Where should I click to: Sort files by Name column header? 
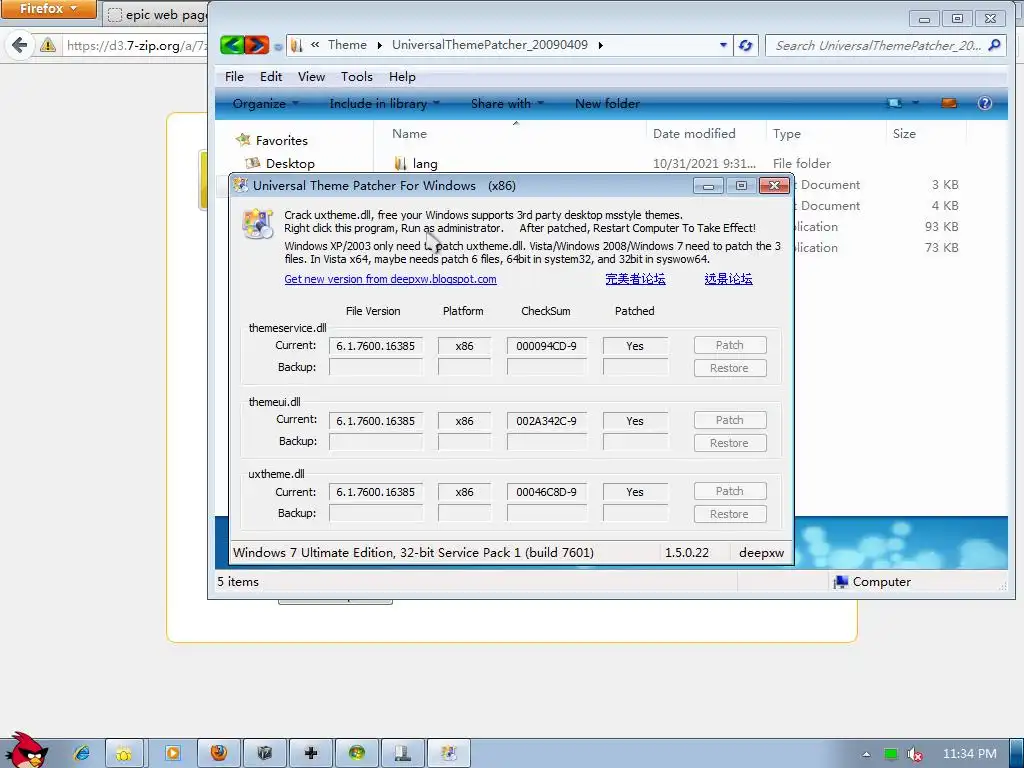coord(409,134)
